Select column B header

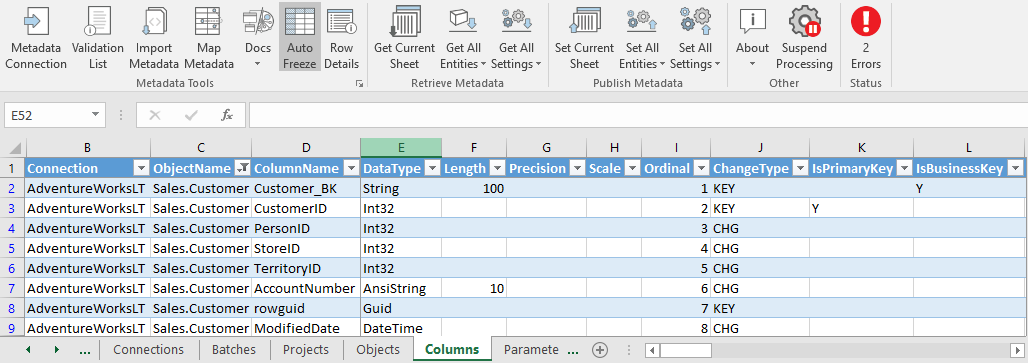pyautogui.click(x=88, y=148)
